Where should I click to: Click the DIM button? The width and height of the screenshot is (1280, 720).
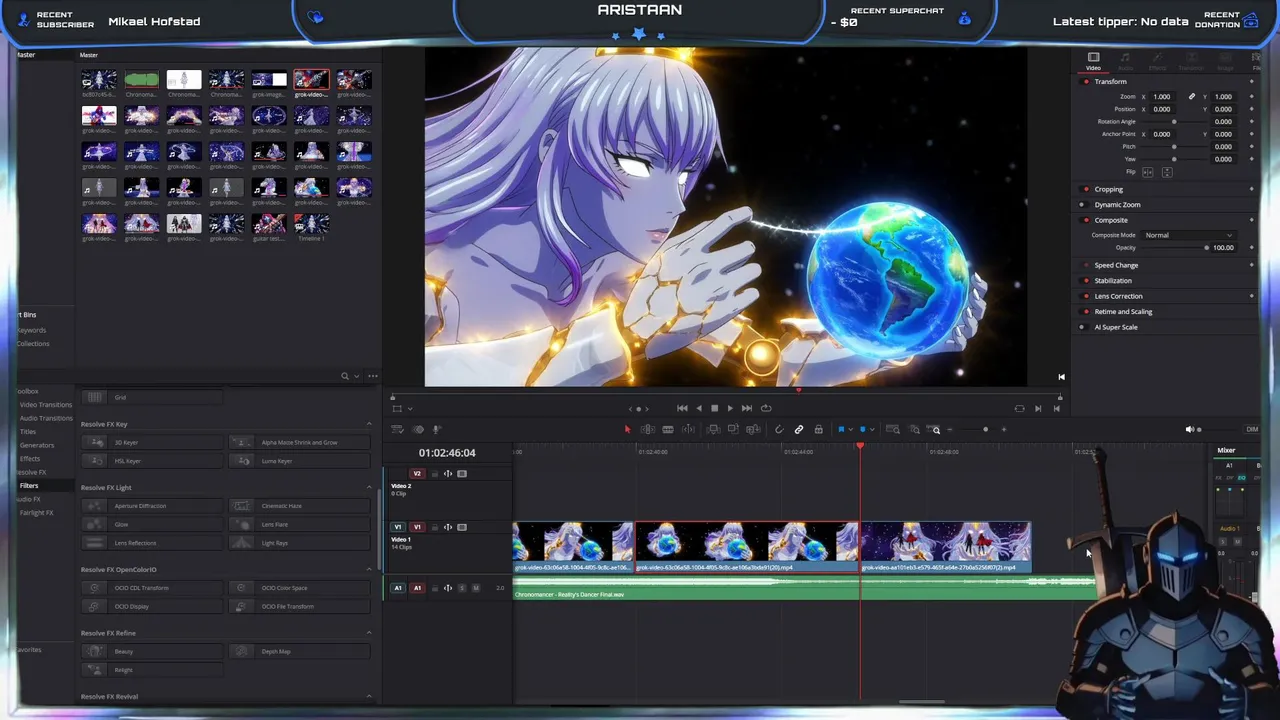[1252, 429]
